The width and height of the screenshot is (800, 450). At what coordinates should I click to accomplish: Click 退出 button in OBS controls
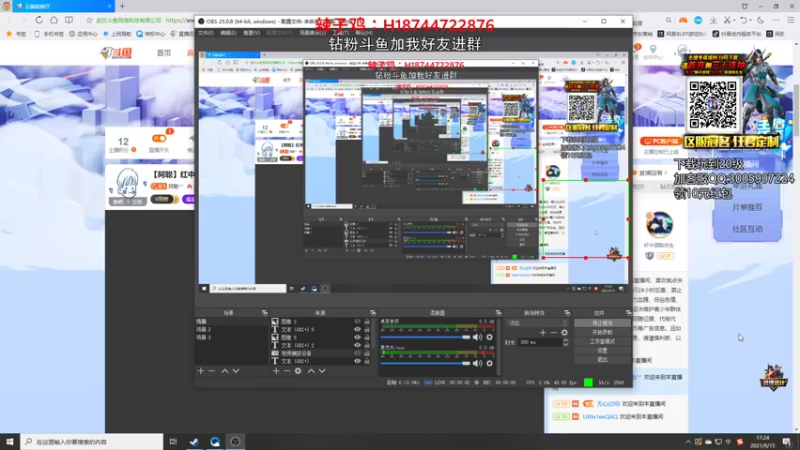602,360
